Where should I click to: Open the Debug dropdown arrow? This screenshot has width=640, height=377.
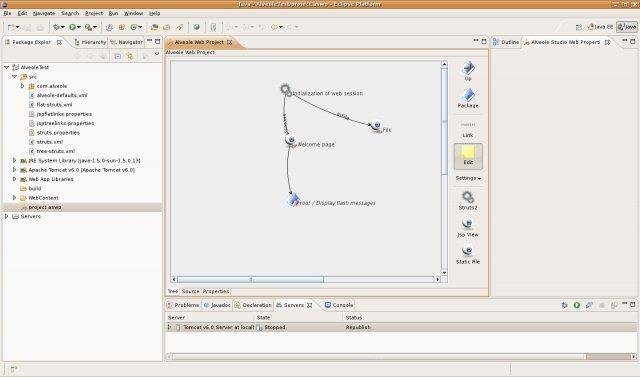click(63, 27)
